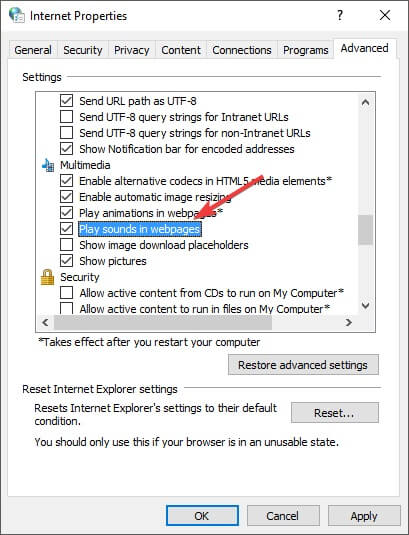The height and width of the screenshot is (535, 409).
Task: Open the Connections tab
Action: point(242,50)
